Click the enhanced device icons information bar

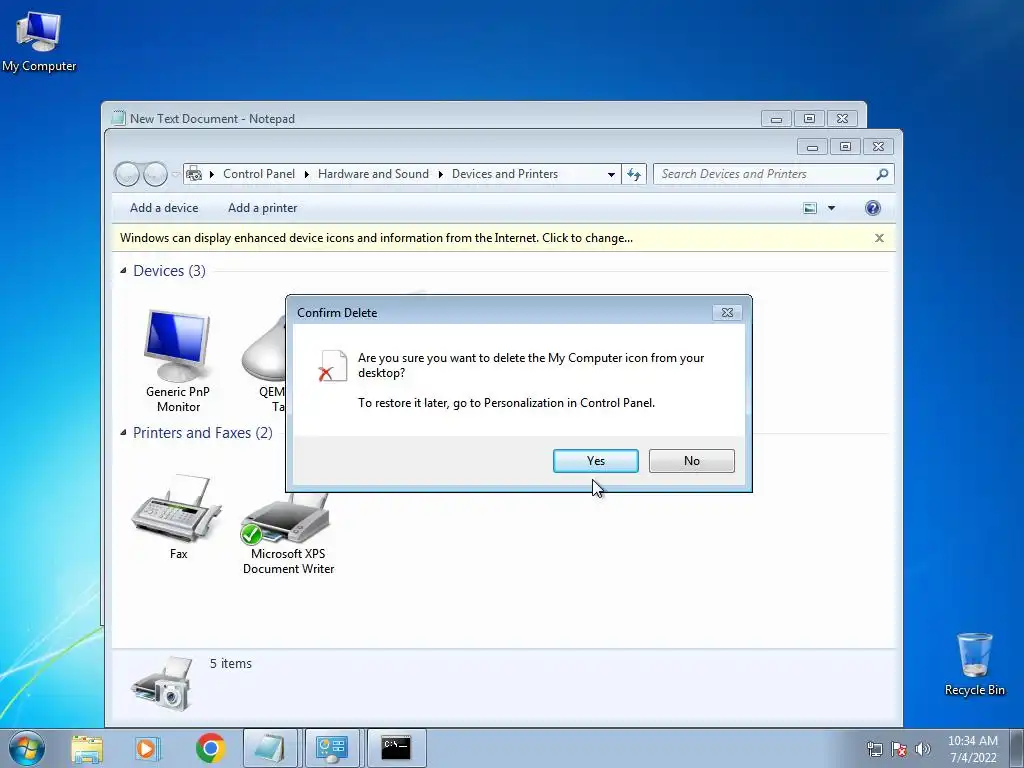[x=504, y=238]
